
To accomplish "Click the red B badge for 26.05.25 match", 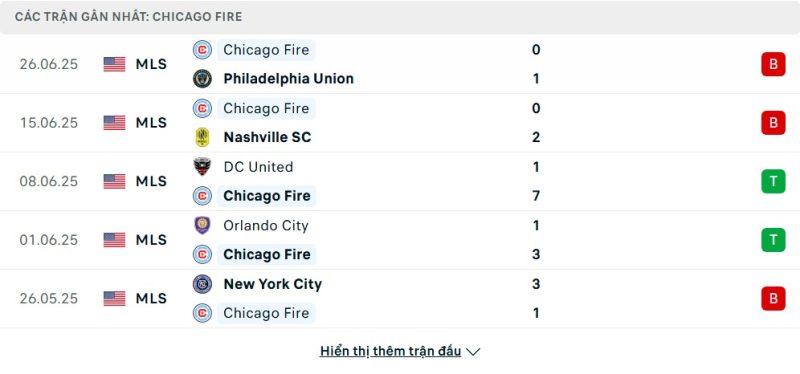I will click(x=773, y=298).
